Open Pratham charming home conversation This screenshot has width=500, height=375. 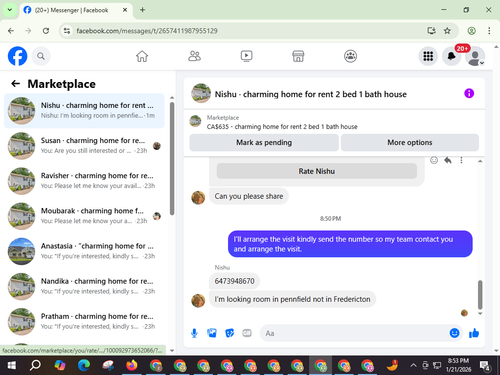84,321
